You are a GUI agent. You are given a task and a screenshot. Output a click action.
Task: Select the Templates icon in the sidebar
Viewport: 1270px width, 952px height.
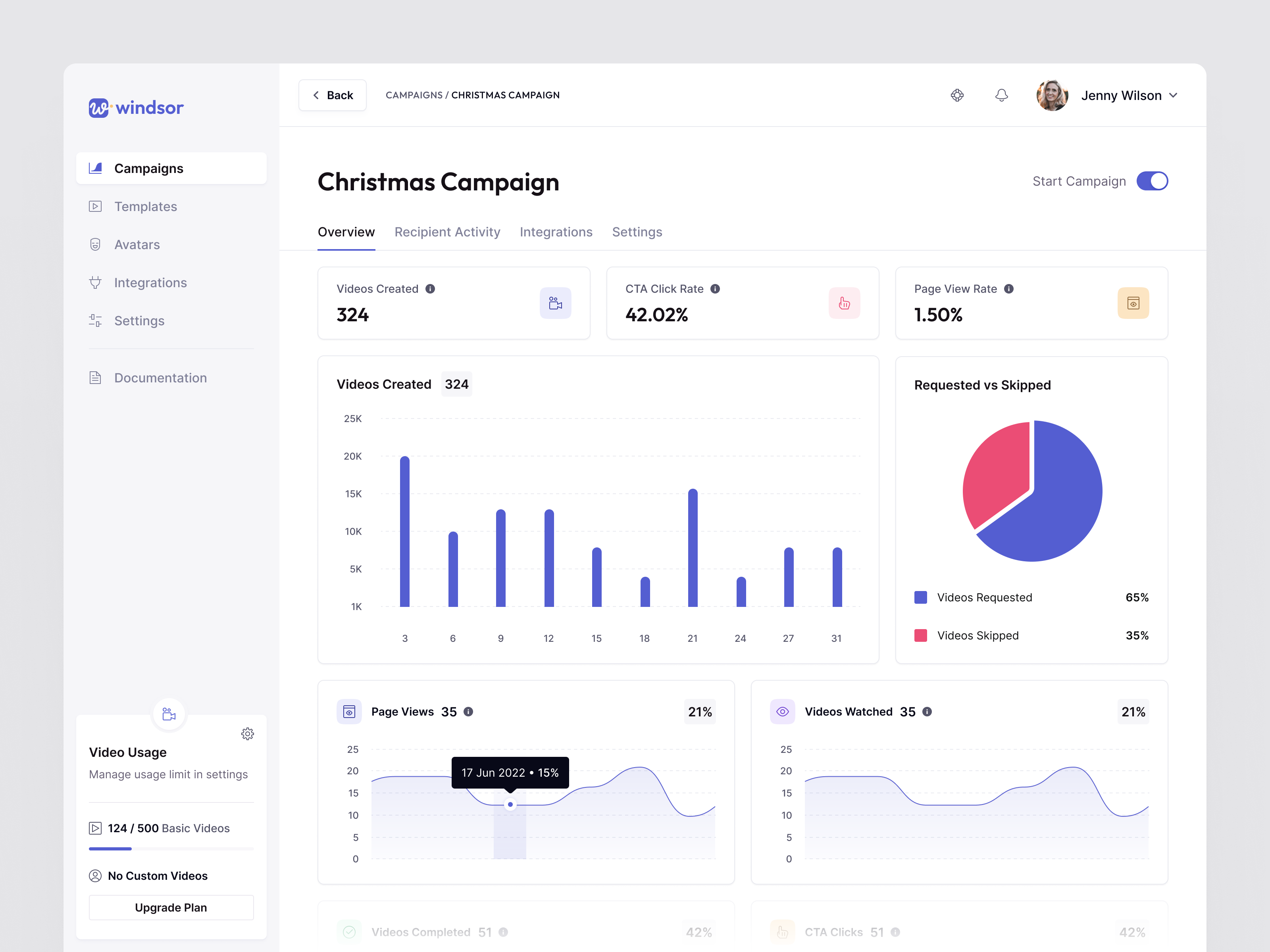95,206
